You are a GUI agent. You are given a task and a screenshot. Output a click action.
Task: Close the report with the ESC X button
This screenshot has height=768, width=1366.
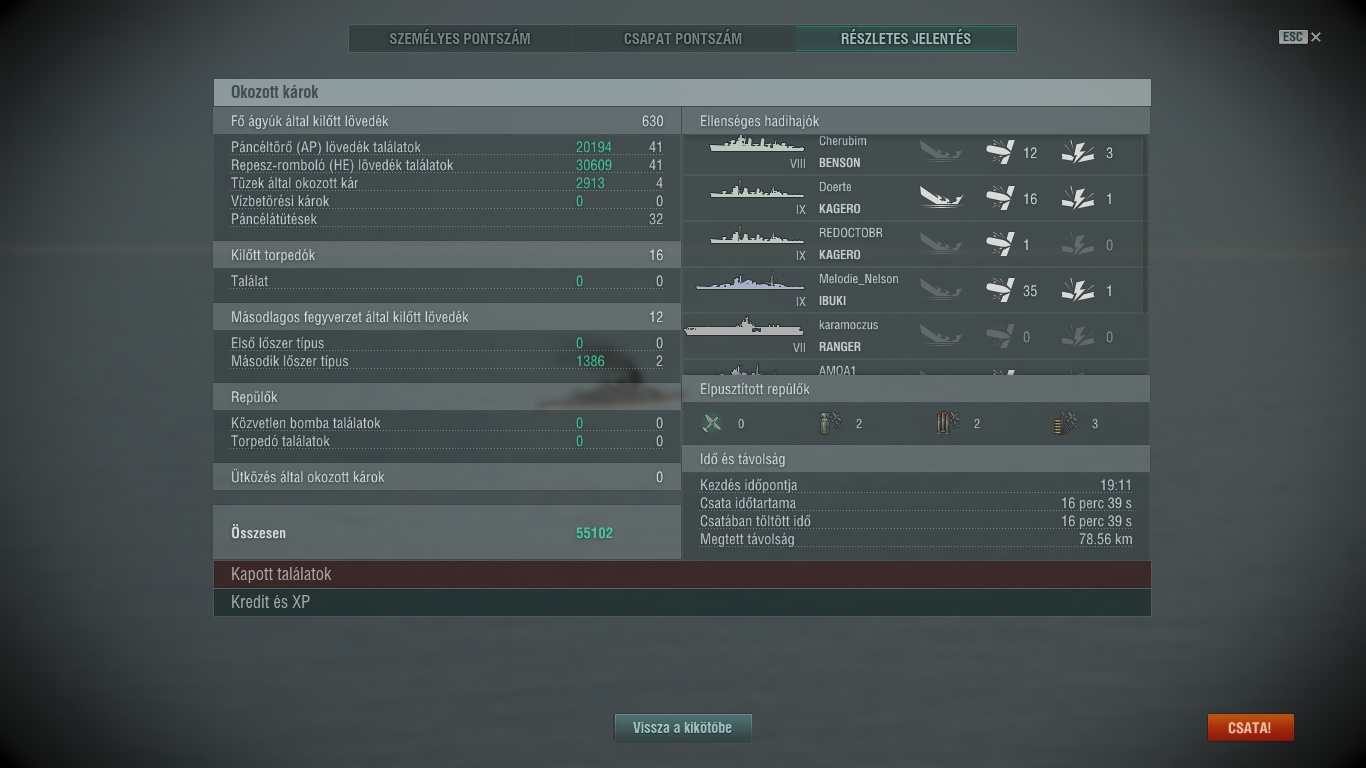tap(1300, 37)
